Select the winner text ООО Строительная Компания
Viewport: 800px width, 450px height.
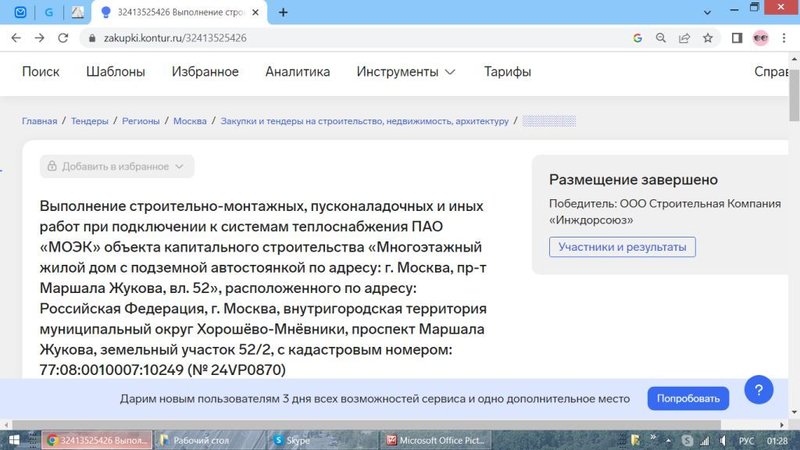tap(701, 204)
